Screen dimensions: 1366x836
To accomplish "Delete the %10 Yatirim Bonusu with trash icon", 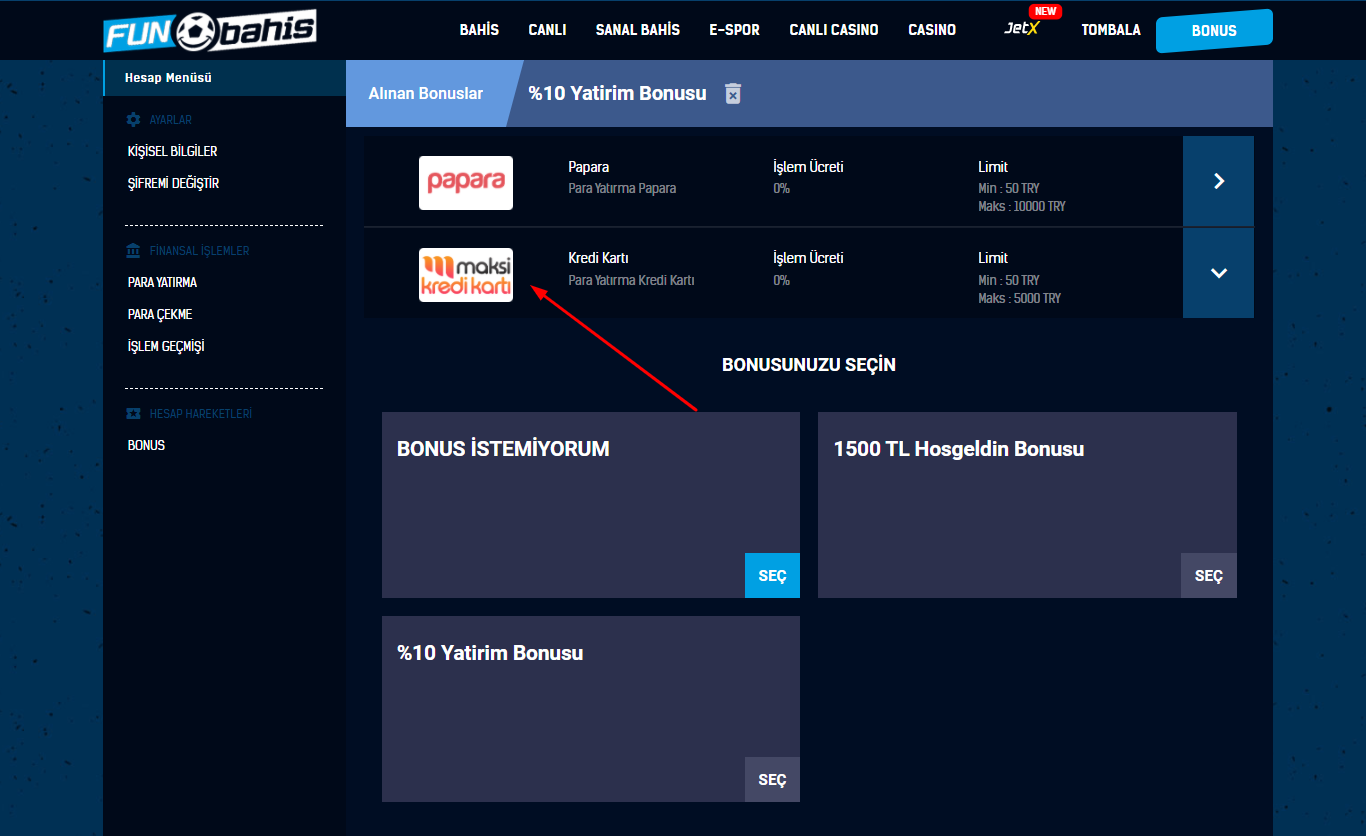I will coord(733,94).
